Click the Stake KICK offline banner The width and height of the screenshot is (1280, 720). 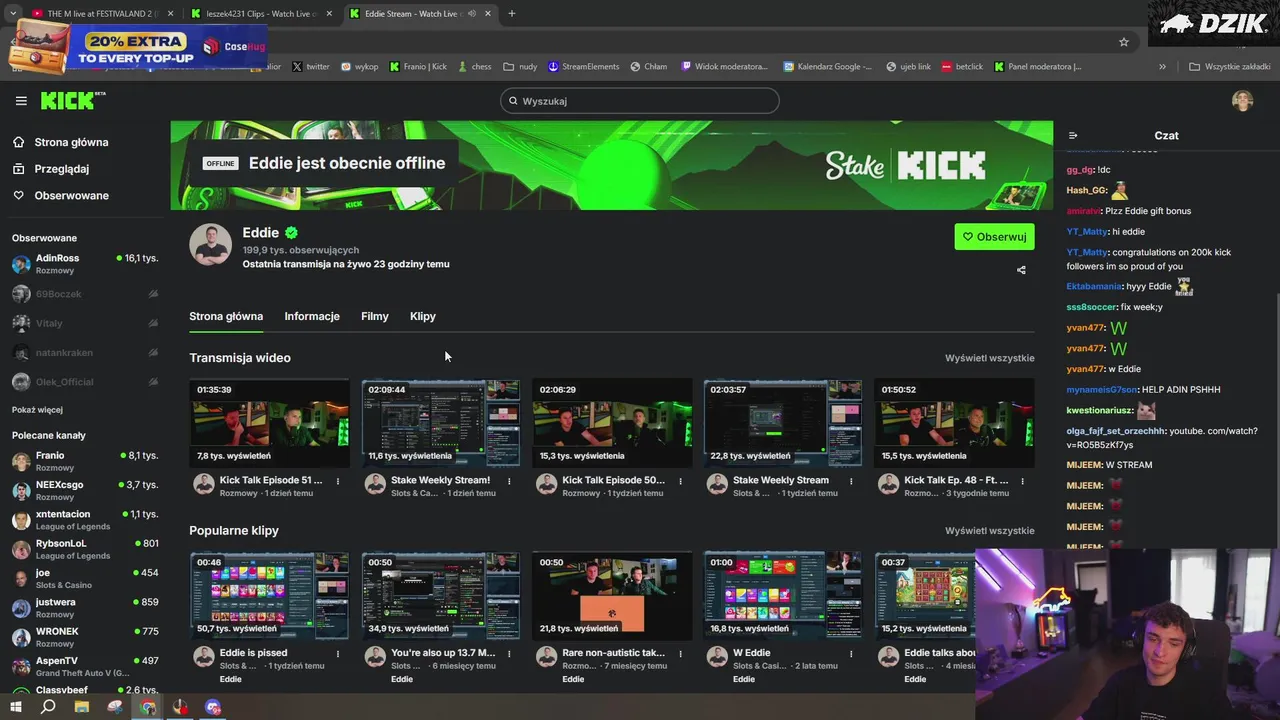point(612,165)
